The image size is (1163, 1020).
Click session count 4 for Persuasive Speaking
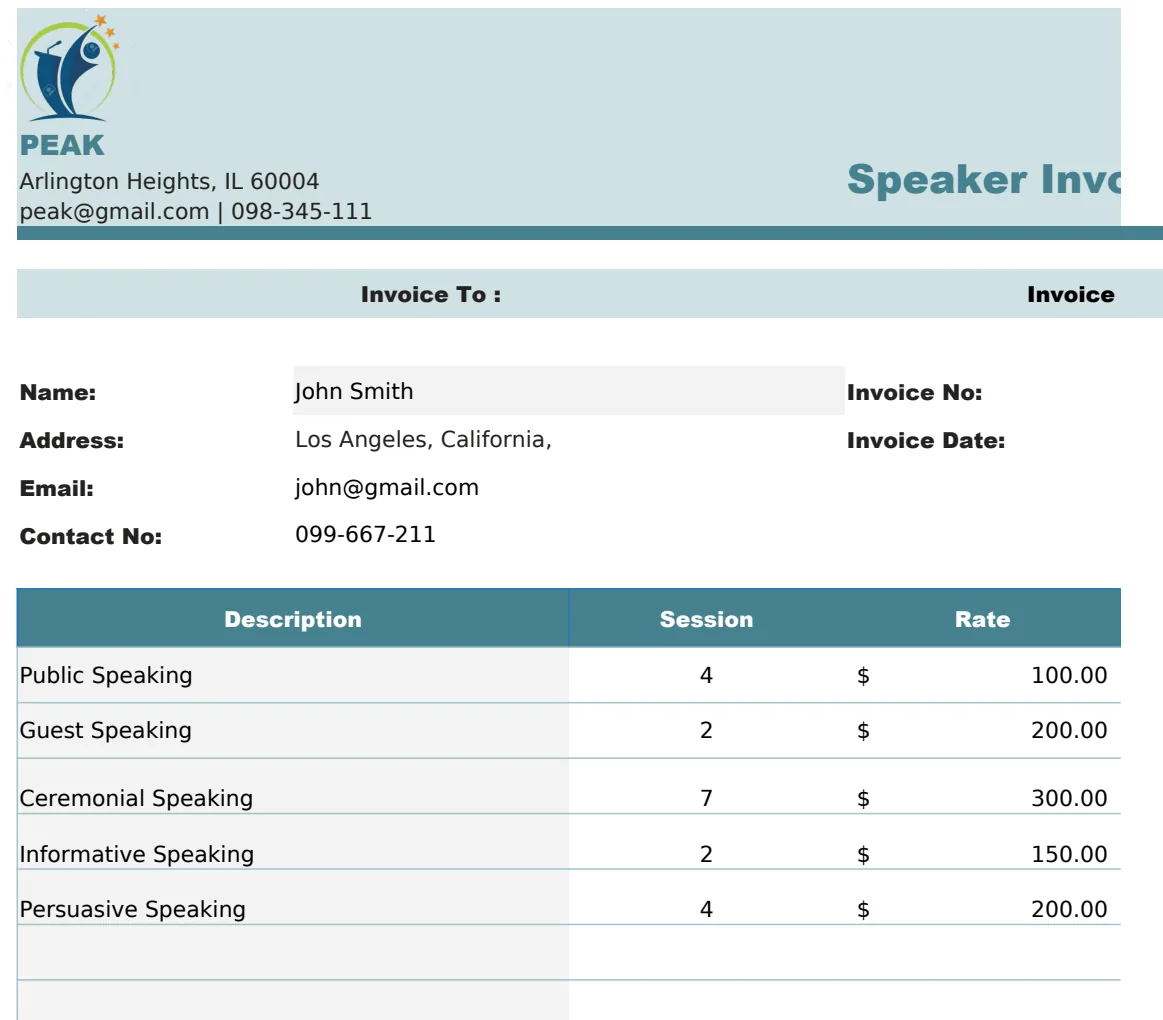[706, 909]
